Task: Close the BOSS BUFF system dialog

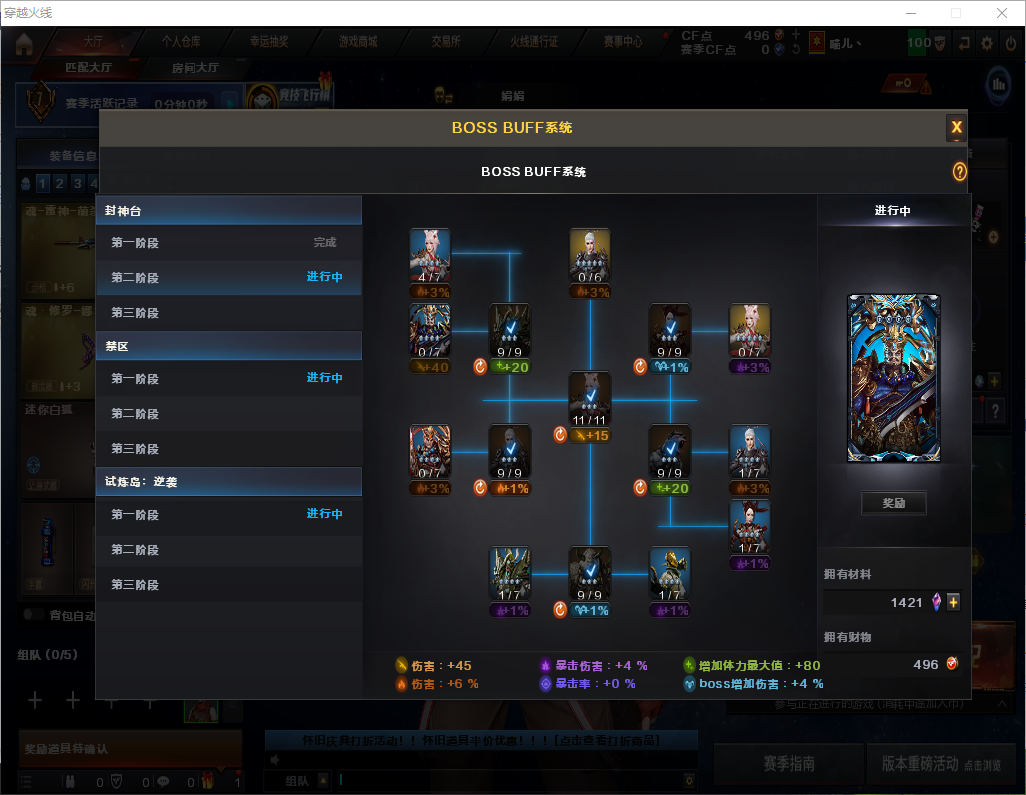Action: pos(956,128)
